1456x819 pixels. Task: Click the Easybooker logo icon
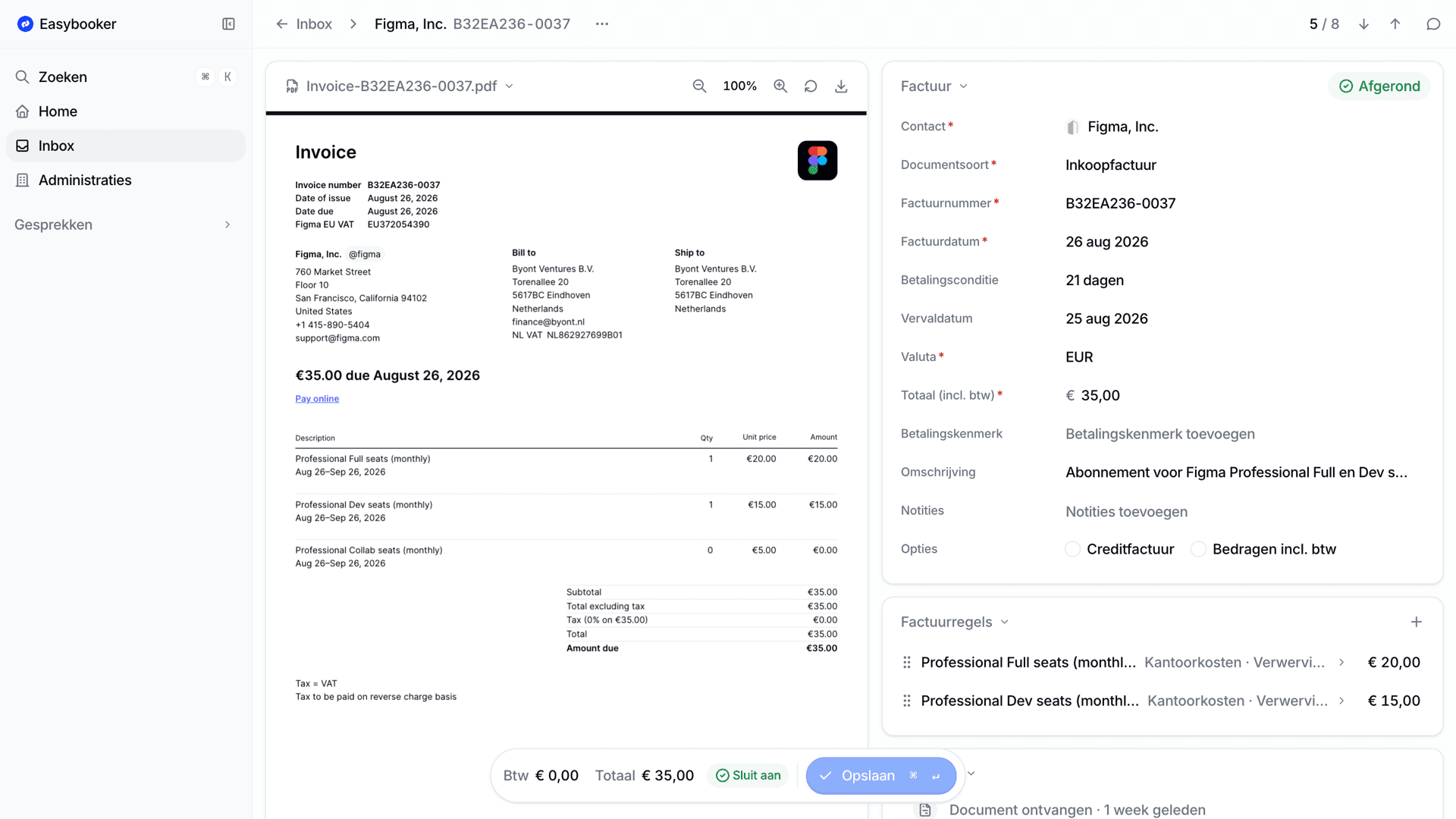pyautogui.click(x=25, y=24)
